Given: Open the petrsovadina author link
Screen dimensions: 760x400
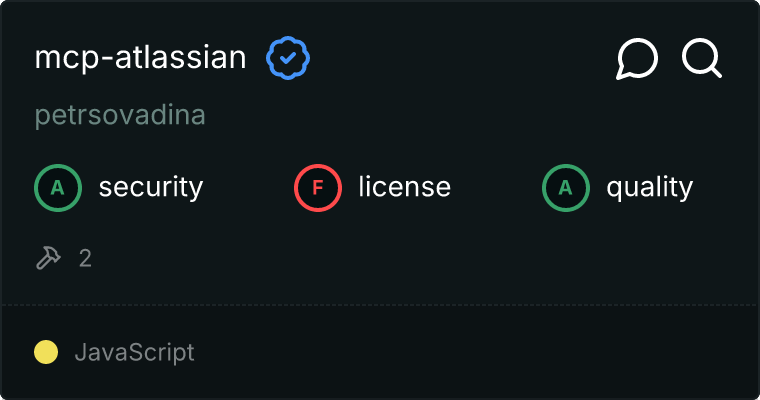Looking at the screenshot, I should tap(120, 115).
